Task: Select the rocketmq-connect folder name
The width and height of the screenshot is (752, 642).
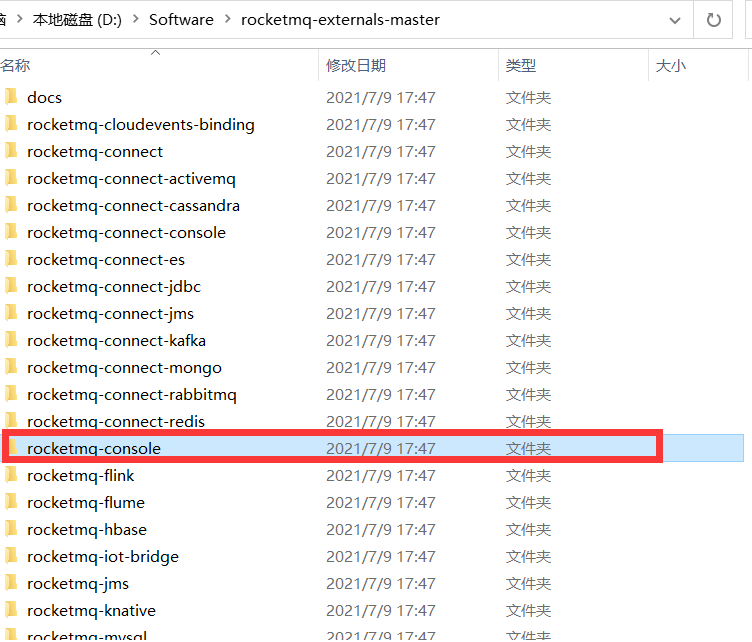Action: coord(95,152)
